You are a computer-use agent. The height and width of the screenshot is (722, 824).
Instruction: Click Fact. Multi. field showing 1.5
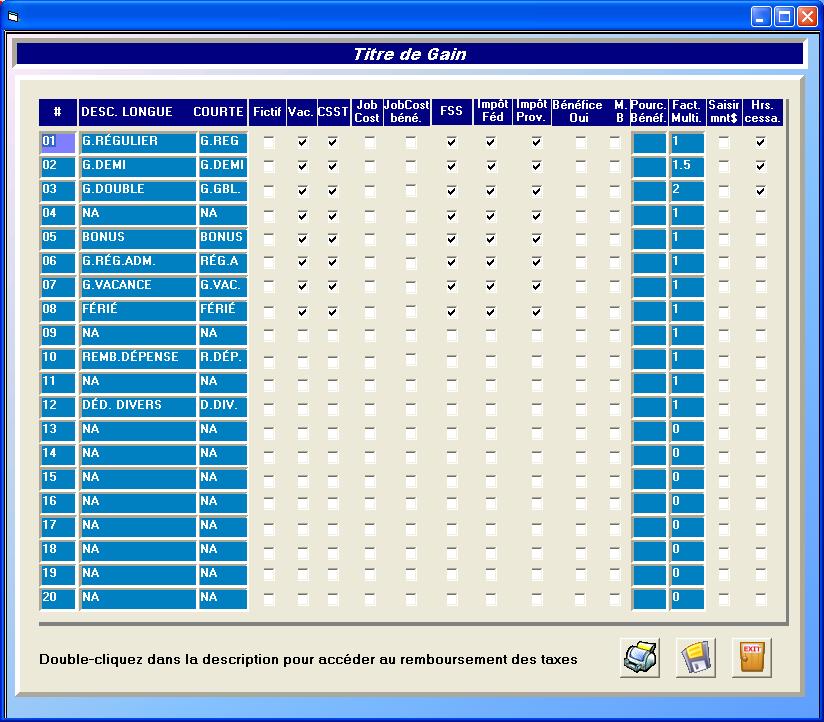pyautogui.click(x=686, y=166)
